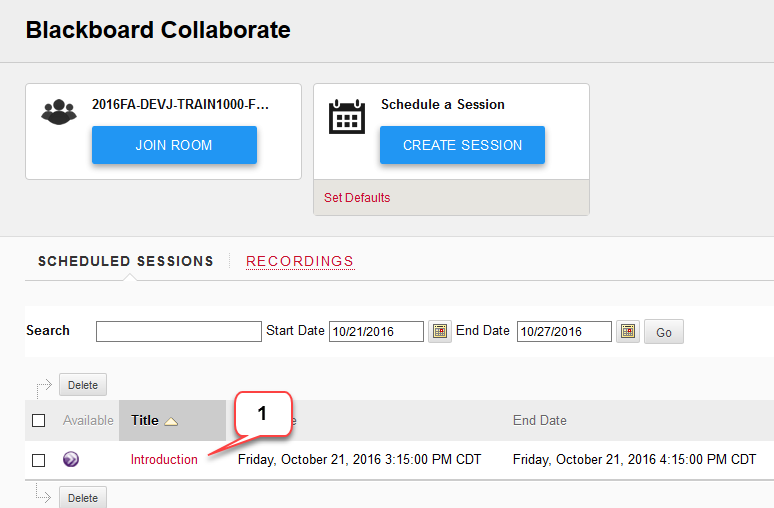Open the Start Date calendar picker
The height and width of the screenshot is (508, 774).
coord(439,331)
